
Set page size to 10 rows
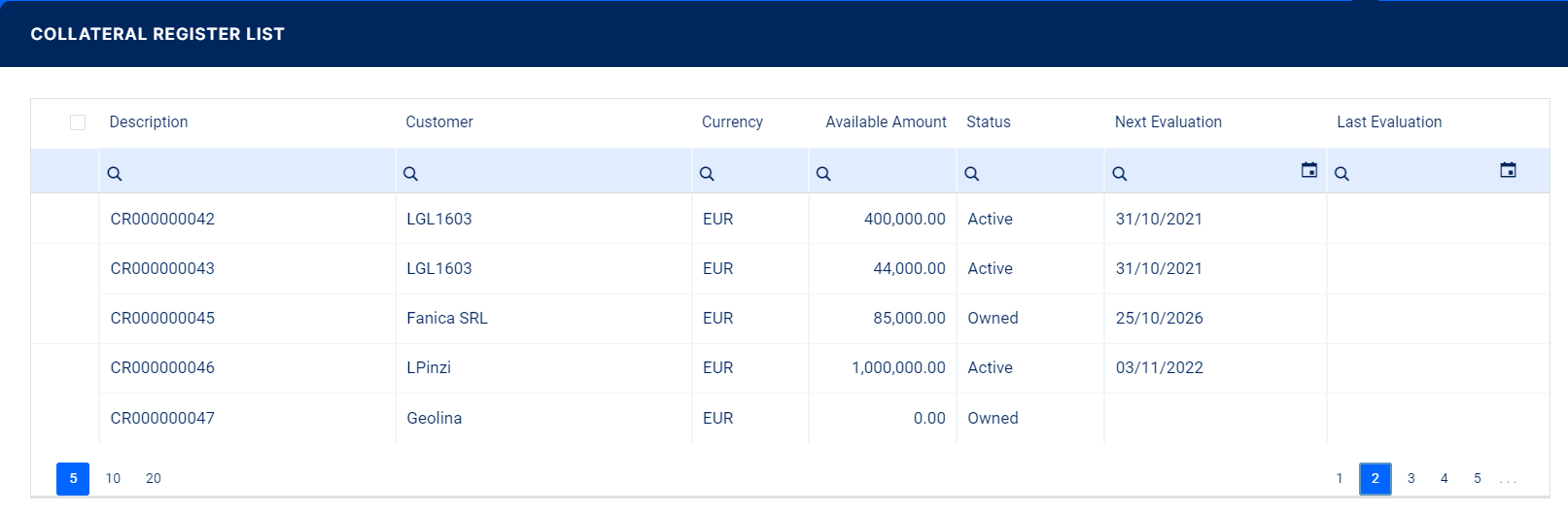pos(113,478)
